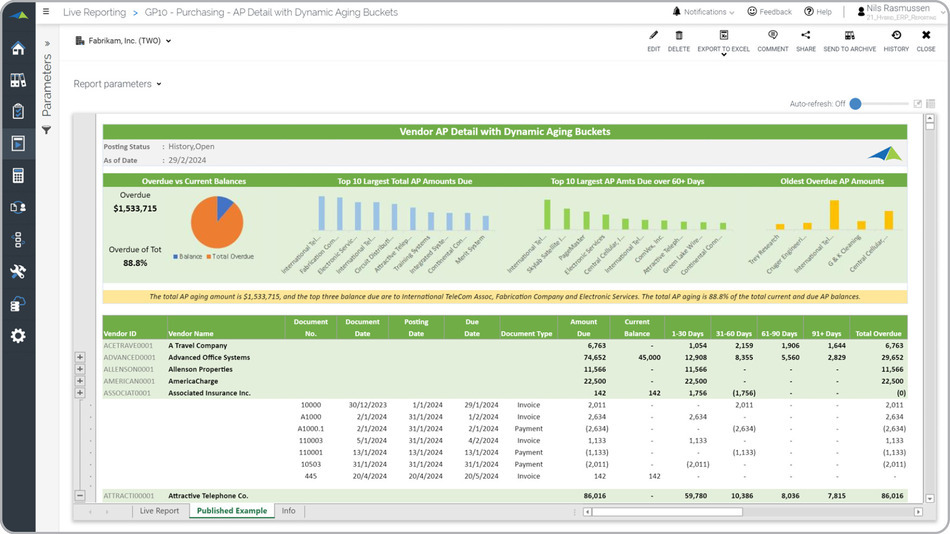Collapse the group beside Attractive Telephone Co.

point(80,496)
